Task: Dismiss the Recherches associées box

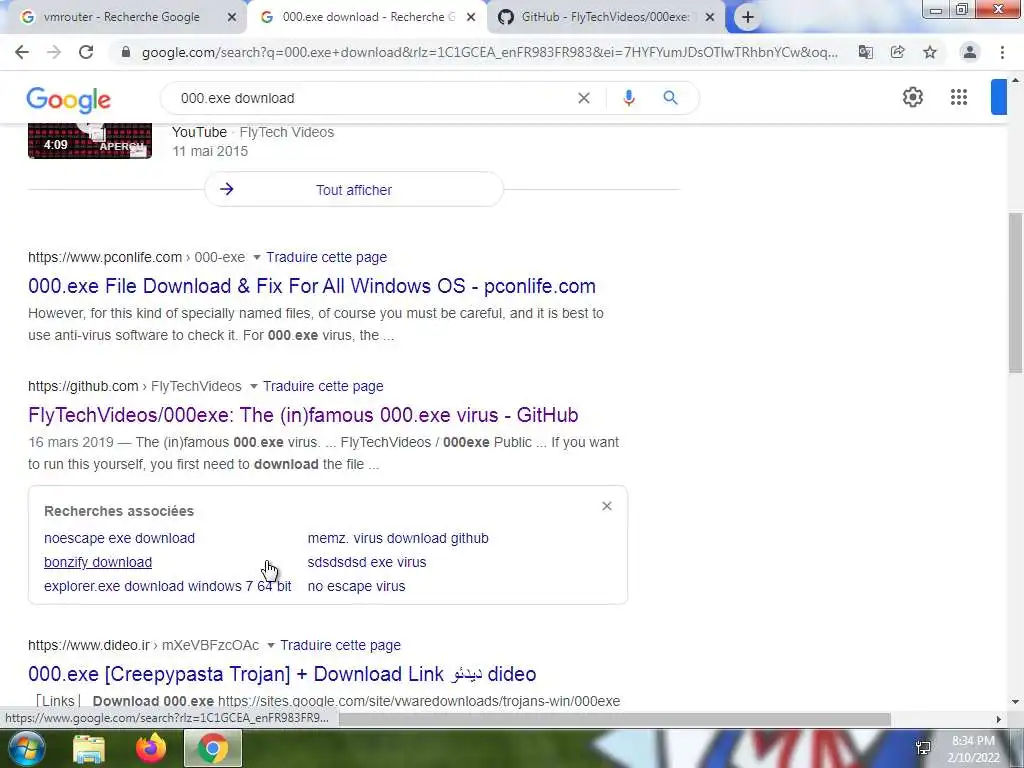Action: 607,506
